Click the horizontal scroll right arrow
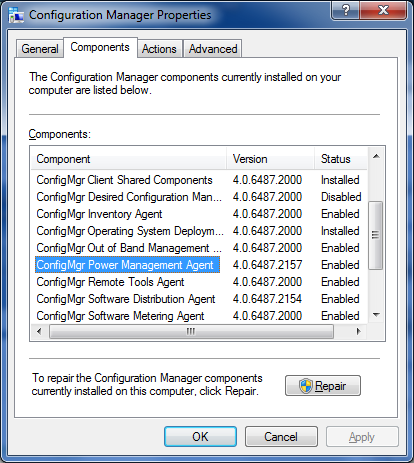This screenshot has width=414, height=463. coord(359,331)
